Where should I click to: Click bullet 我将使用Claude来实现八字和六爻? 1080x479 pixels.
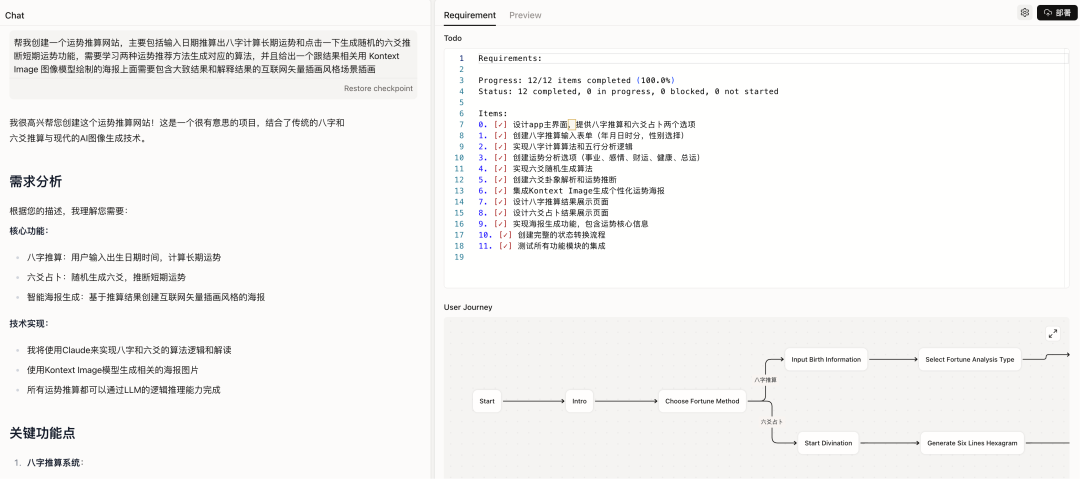tap(129, 350)
